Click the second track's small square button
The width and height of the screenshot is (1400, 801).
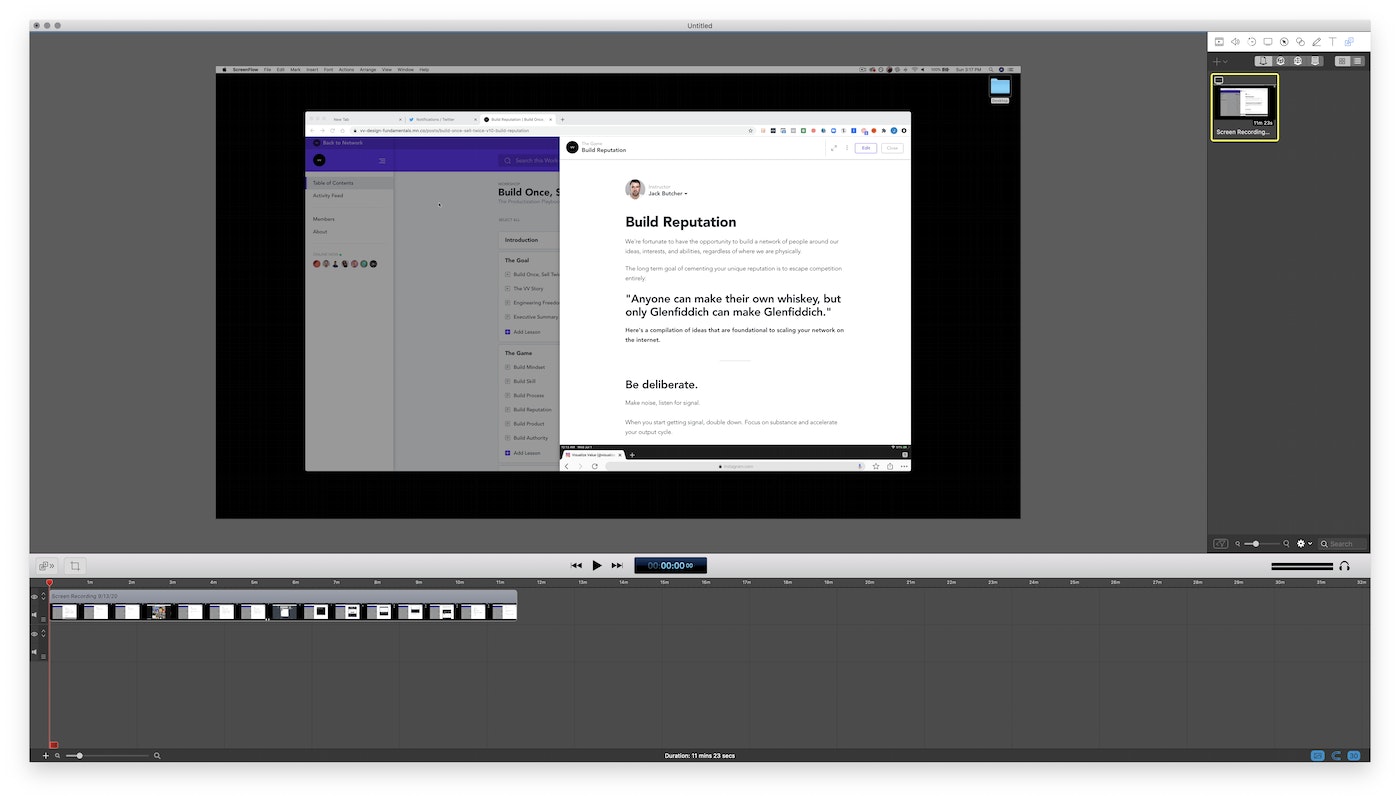pos(43,656)
